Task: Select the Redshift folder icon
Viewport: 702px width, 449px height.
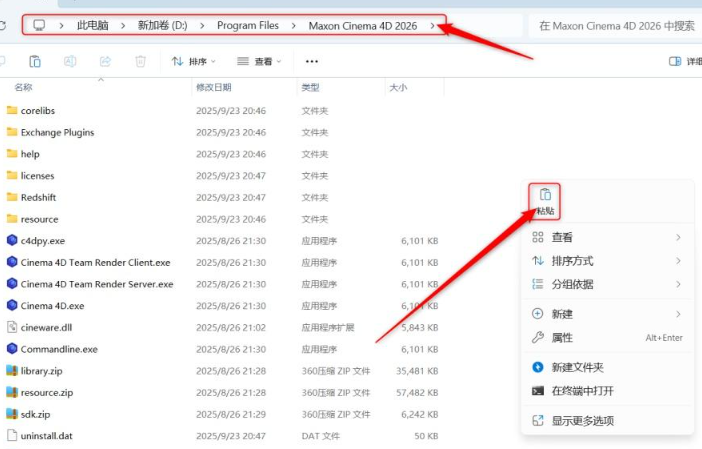Action: [x=12, y=197]
